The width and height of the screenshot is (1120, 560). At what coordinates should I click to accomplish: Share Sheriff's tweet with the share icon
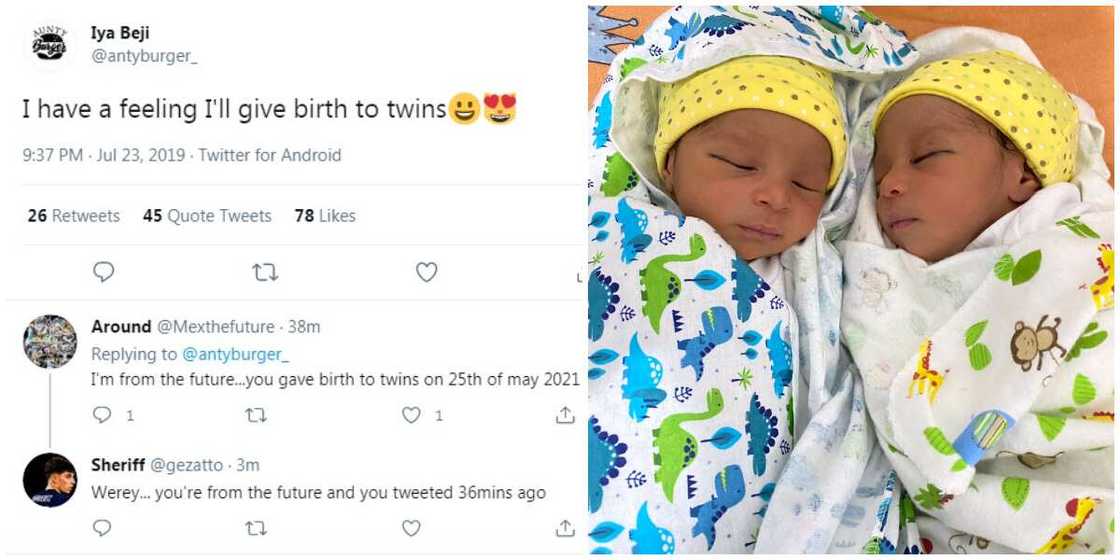[565, 527]
